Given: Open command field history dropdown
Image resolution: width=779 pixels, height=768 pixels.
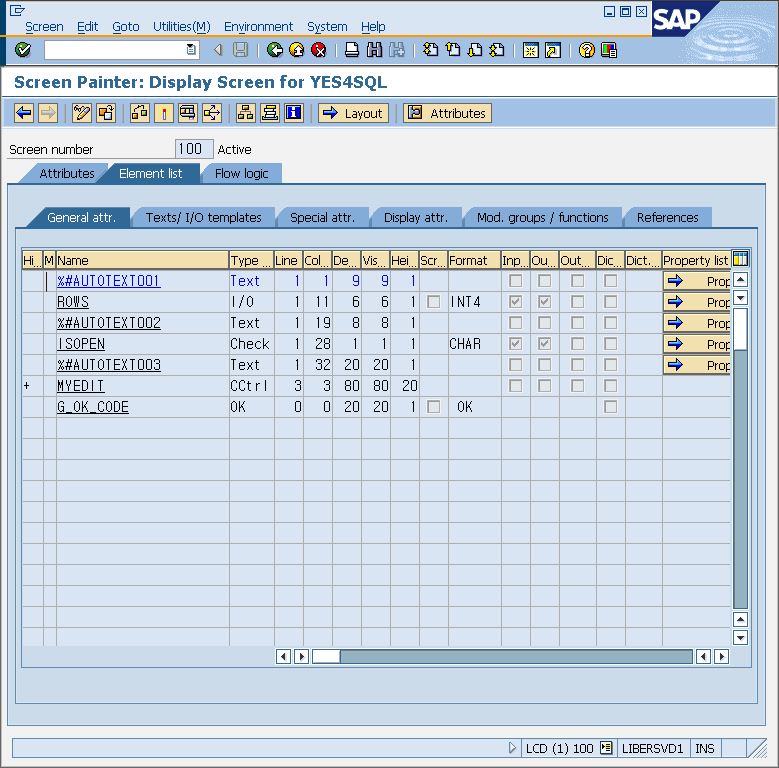Looking at the screenshot, I should (191, 49).
